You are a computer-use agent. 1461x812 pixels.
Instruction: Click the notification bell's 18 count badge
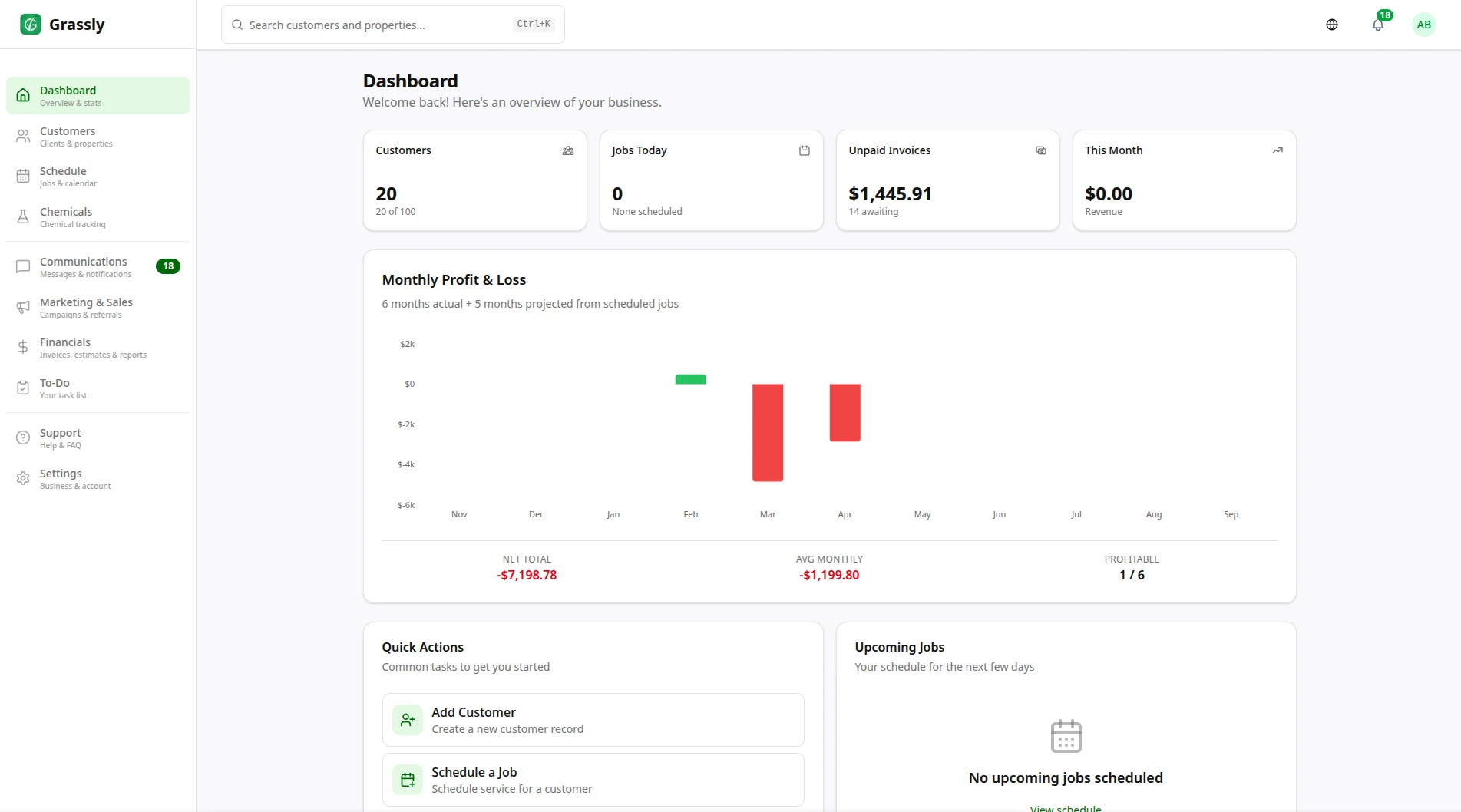coord(1385,15)
